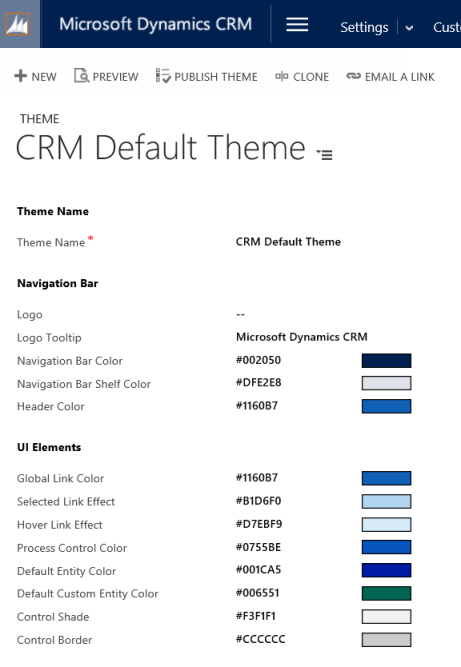Image resolution: width=461 pixels, height=667 pixels.
Task: Click the Navigation Bar Shelf Color swatch
Action: click(386, 383)
